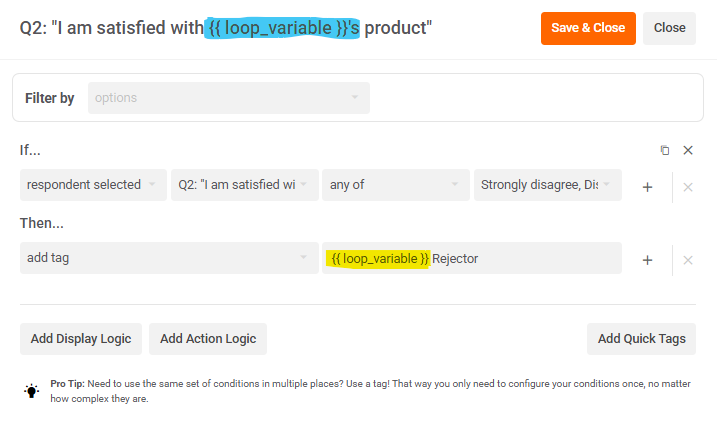Click the grey Close button
The width and height of the screenshot is (717, 432).
pos(669,28)
